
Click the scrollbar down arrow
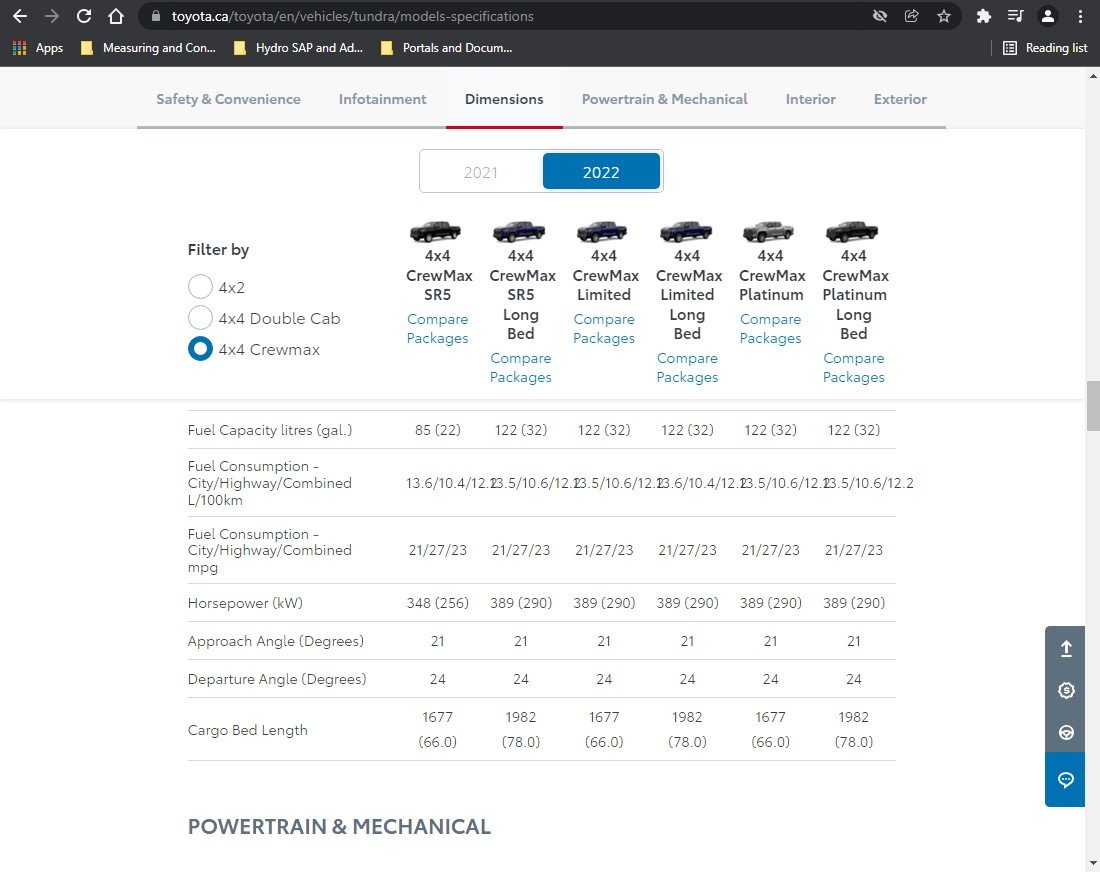[x=1093, y=864]
